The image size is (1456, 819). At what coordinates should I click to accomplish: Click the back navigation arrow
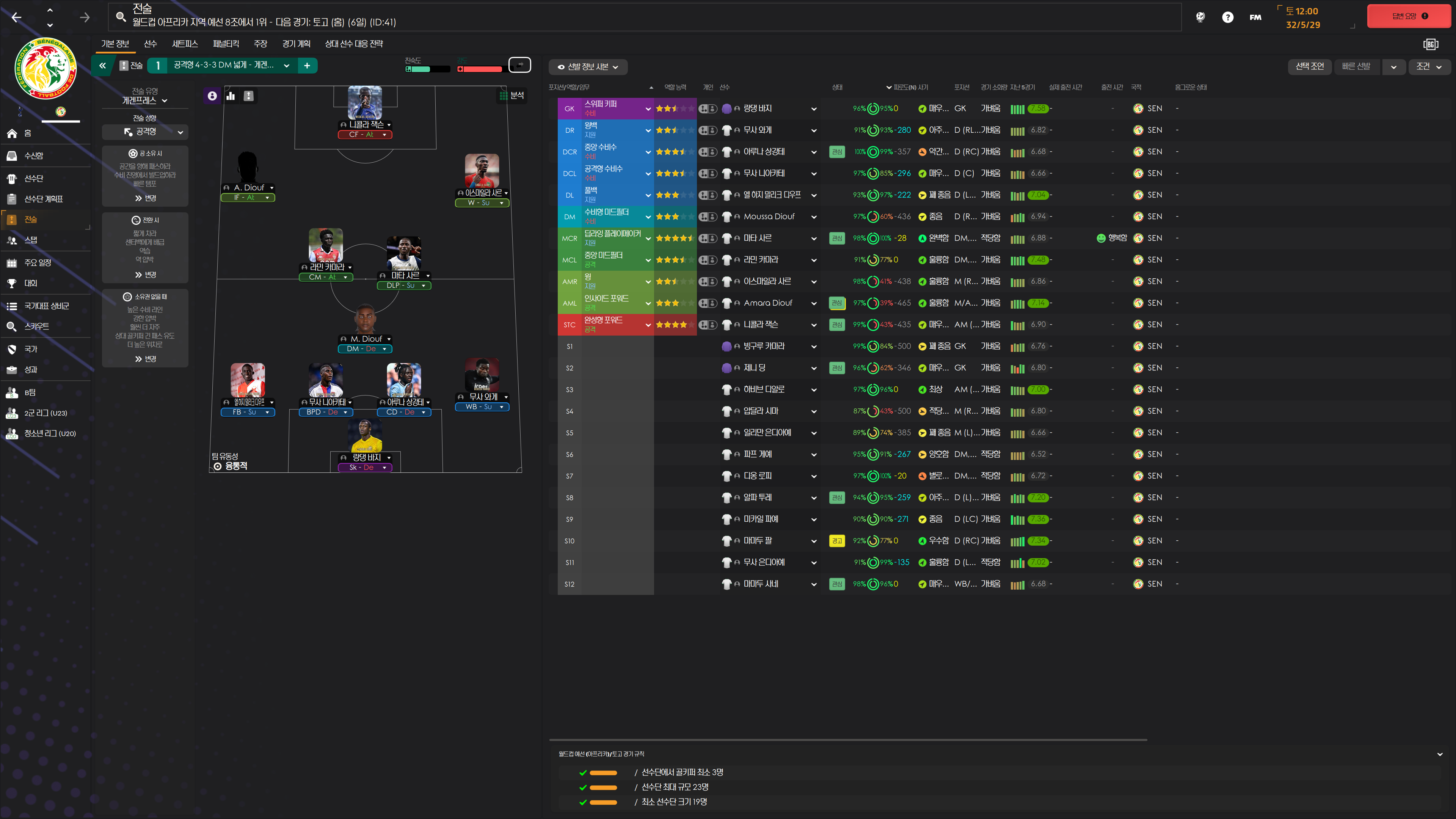(x=17, y=17)
